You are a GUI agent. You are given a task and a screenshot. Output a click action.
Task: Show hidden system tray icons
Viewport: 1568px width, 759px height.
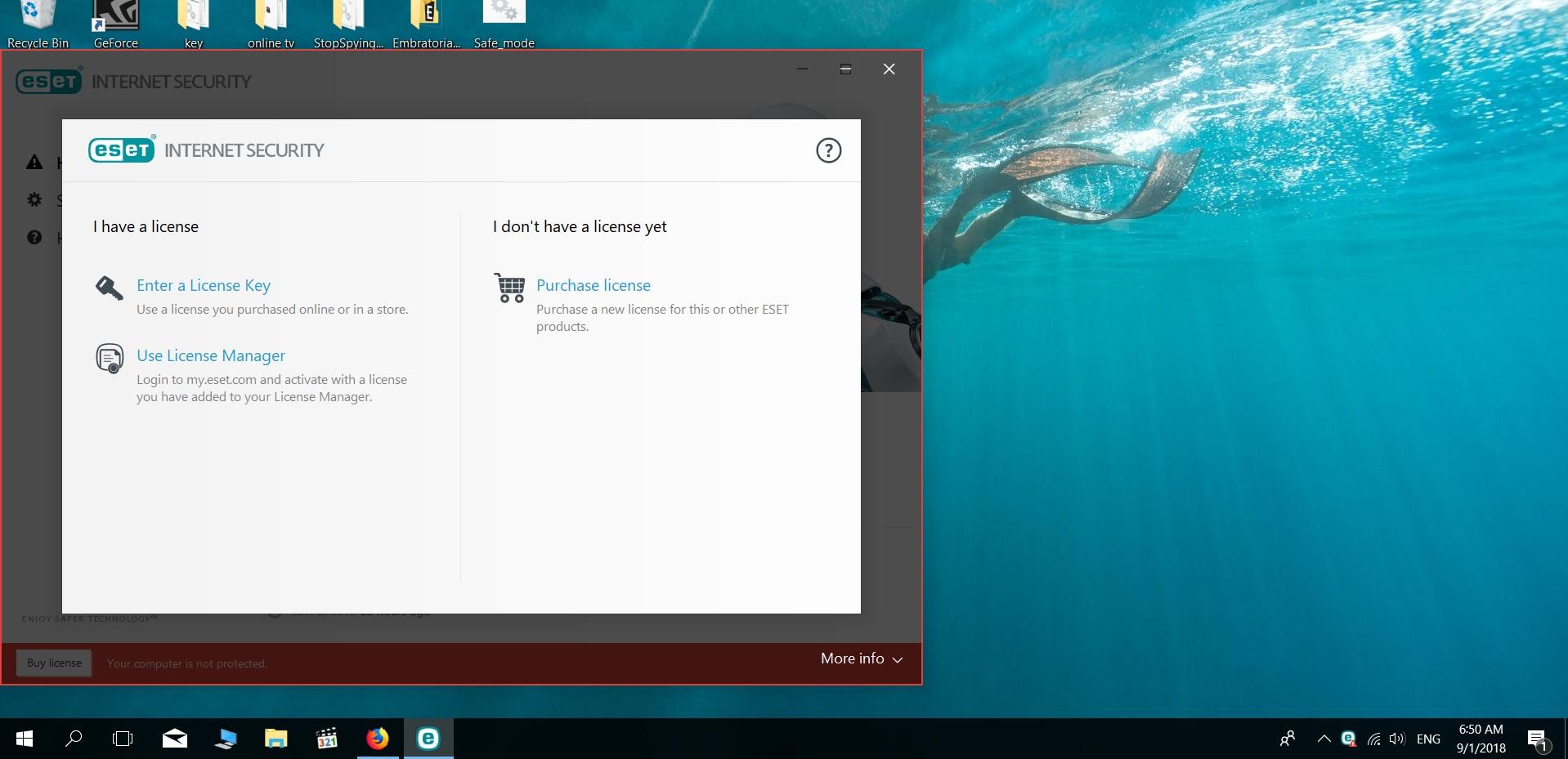coord(1324,739)
